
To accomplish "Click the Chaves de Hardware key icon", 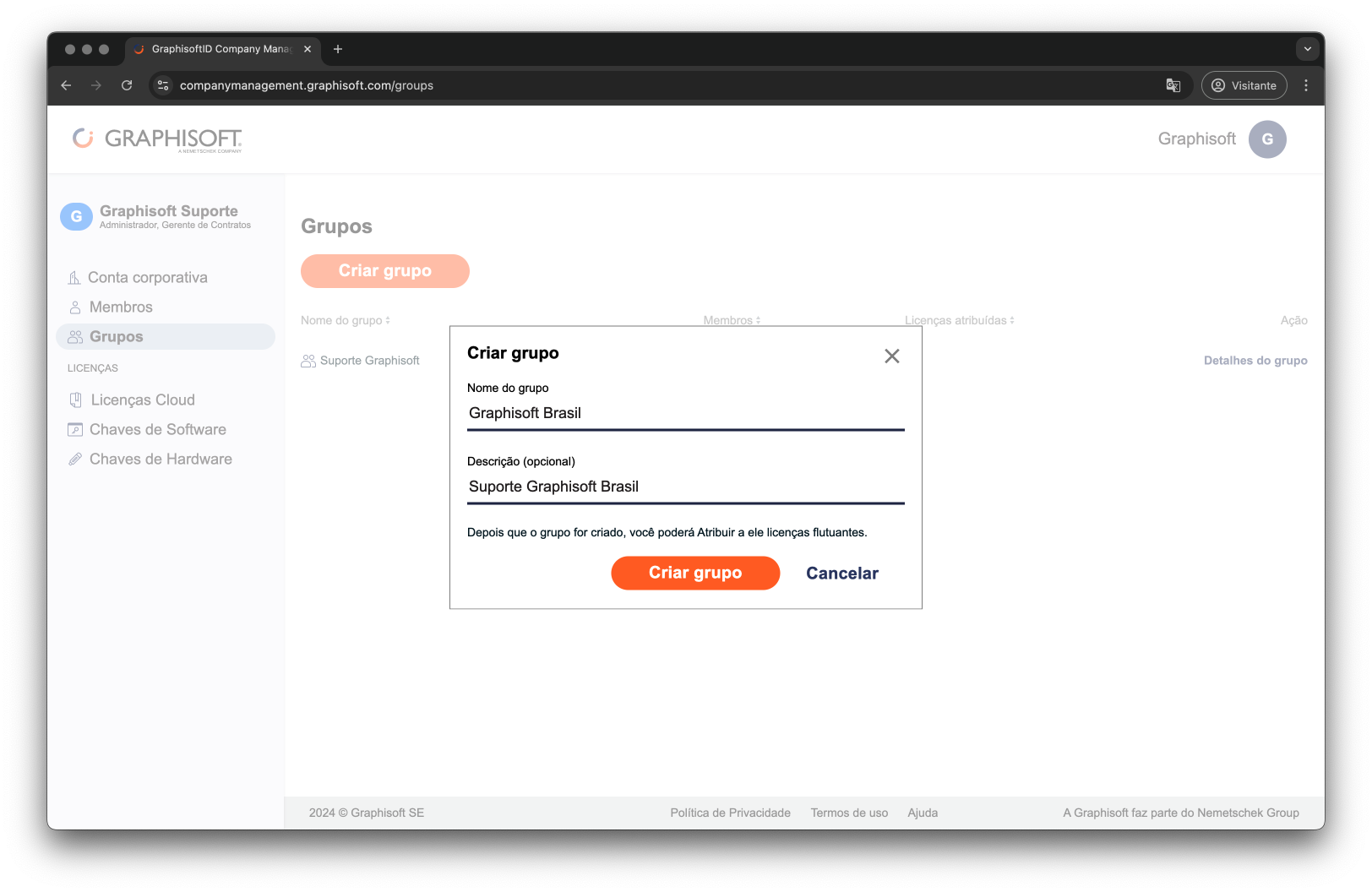I will [x=75, y=460].
